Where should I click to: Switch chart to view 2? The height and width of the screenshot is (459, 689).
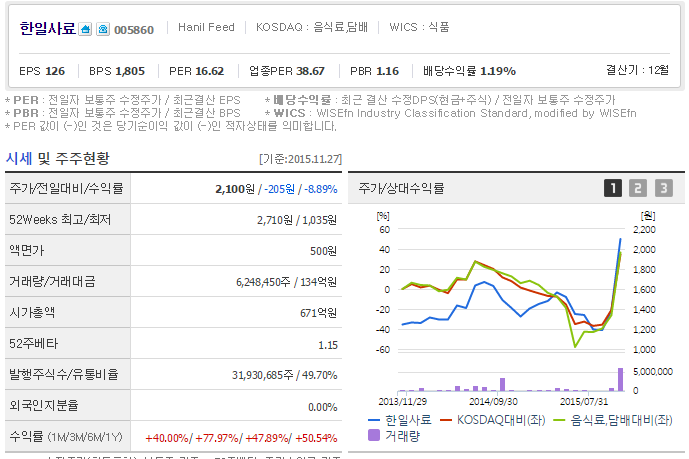[638, 188]
